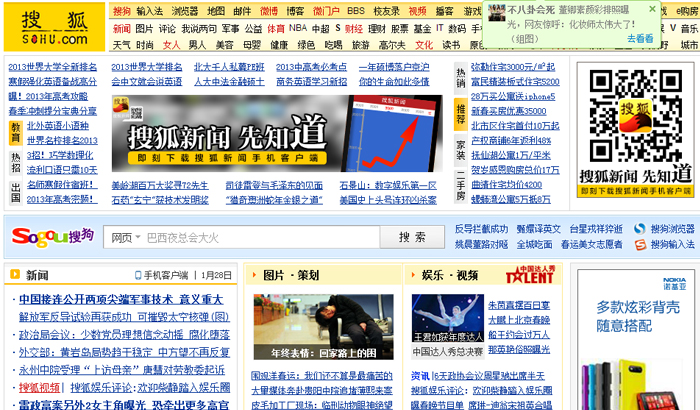The height and width of the screenshot is (410, 700).
Task: Open the 北大千人私募PE班 link
Action: [229, 67]
